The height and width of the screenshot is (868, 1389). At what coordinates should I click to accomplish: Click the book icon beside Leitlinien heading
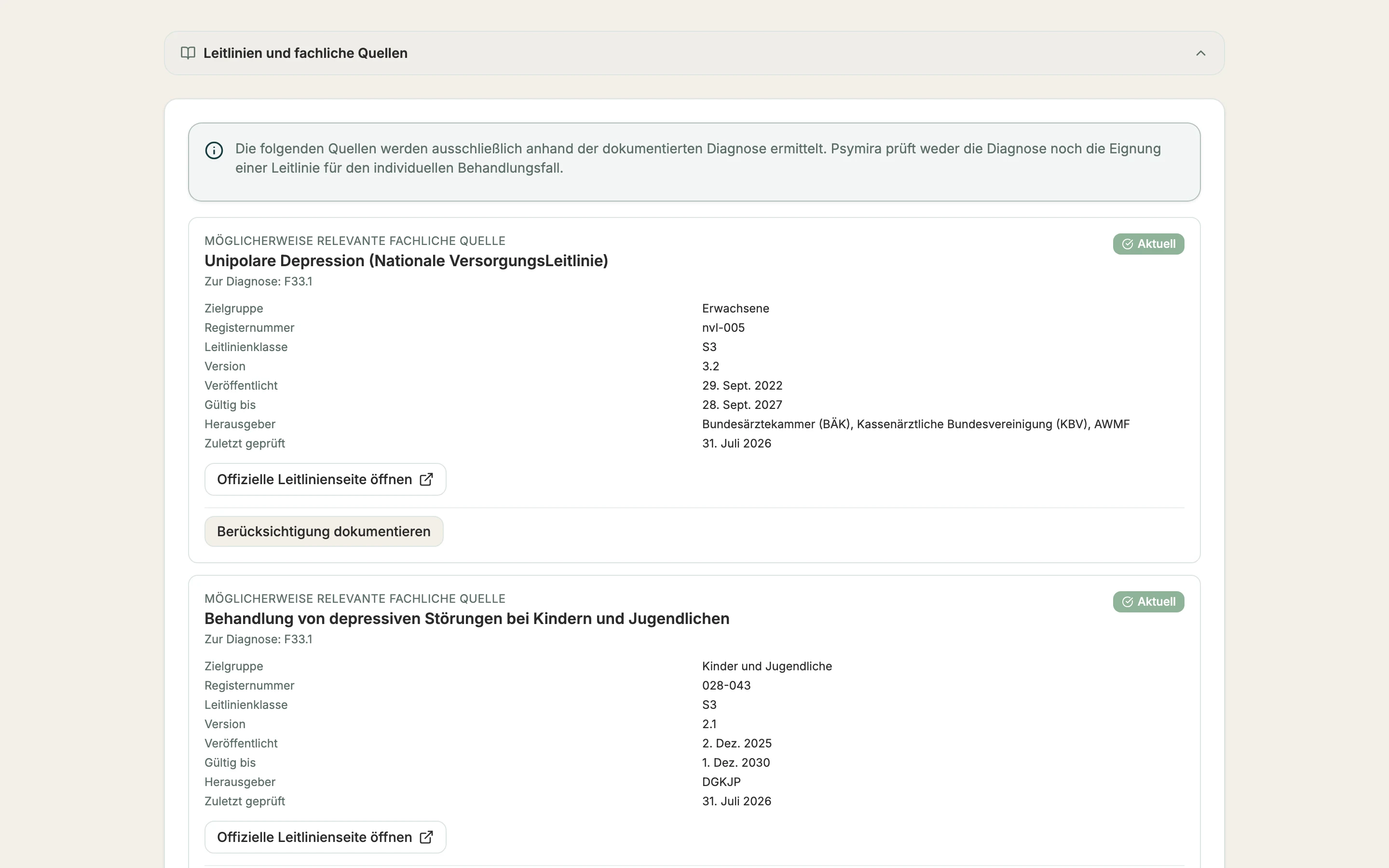[188, 54]
